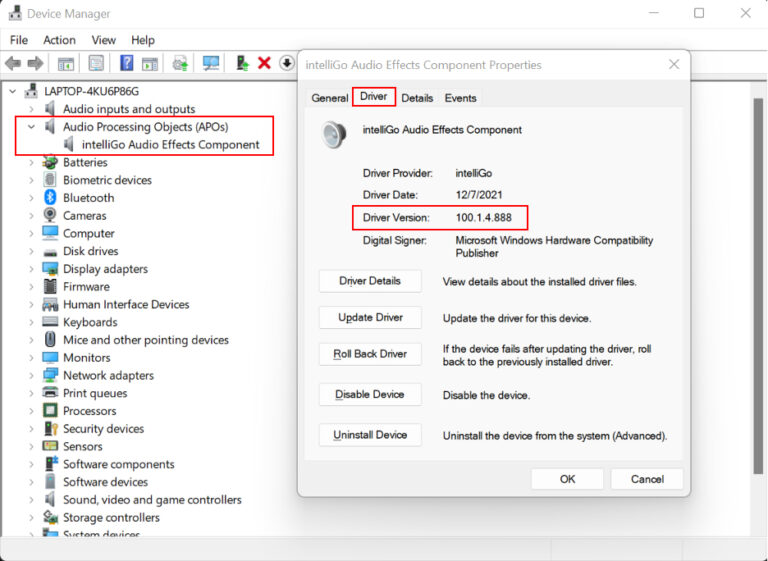Viewport: 768px width, 561px height.
Task: Expand the Batteries category
Action: click(32, 162)
